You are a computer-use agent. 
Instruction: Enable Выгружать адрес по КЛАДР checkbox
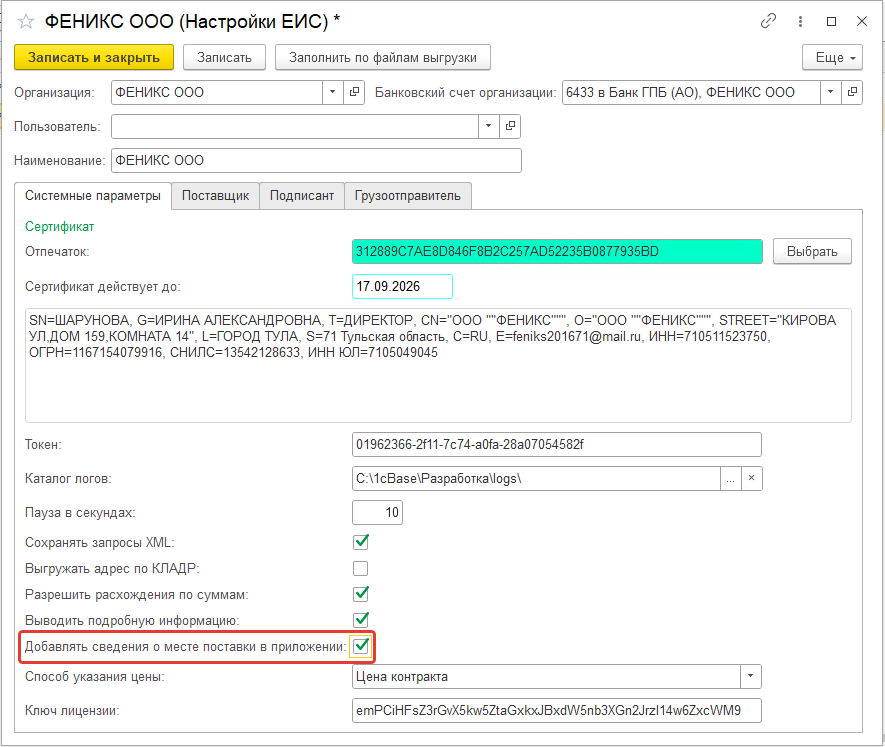pos(361,568)
